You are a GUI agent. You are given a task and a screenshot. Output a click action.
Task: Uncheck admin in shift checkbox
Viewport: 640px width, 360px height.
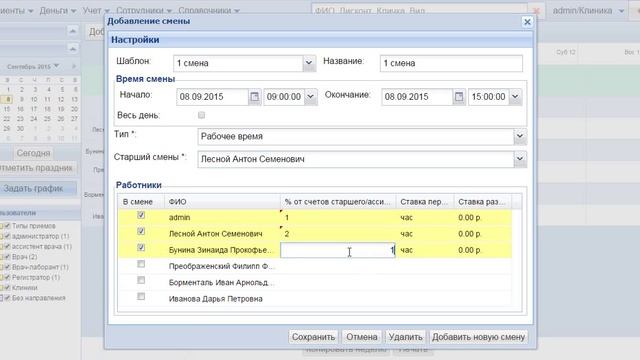[141, 215]
